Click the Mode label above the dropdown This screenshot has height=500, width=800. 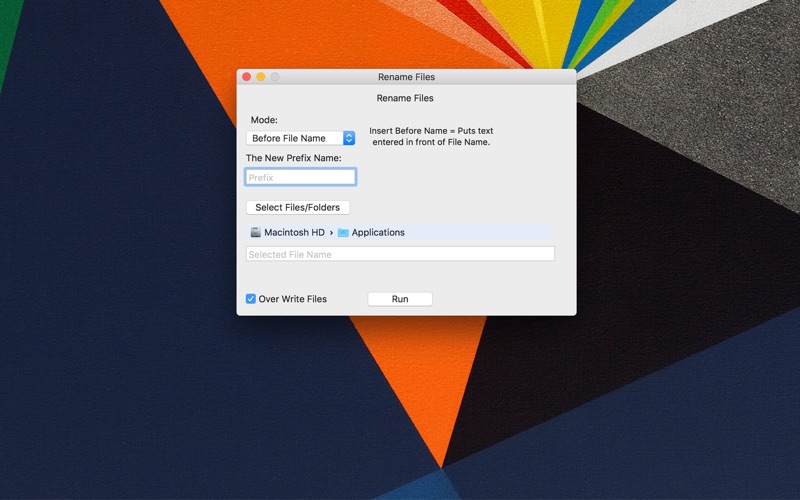point(264,120)
